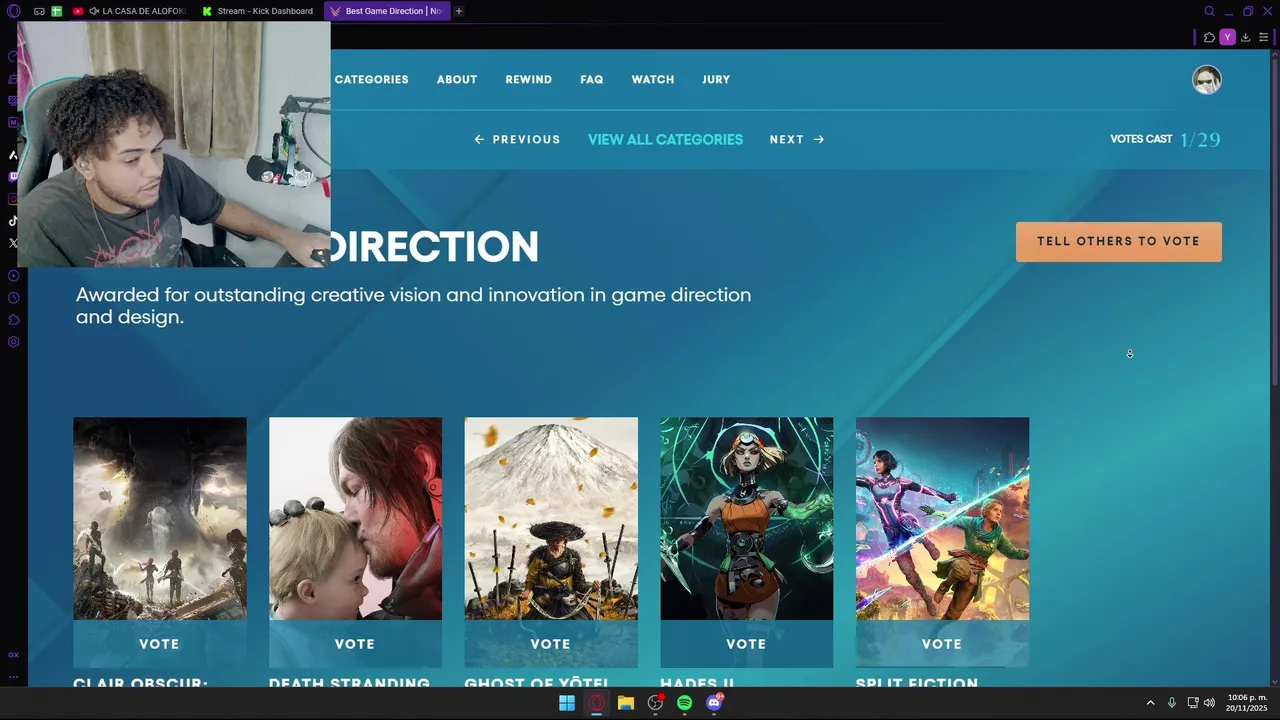Screen dimensions: 1280x720
Task: Mute the LA CASA DE ALOFOKE tab audio
Action: pyautogui.click(x=94, y=11)
